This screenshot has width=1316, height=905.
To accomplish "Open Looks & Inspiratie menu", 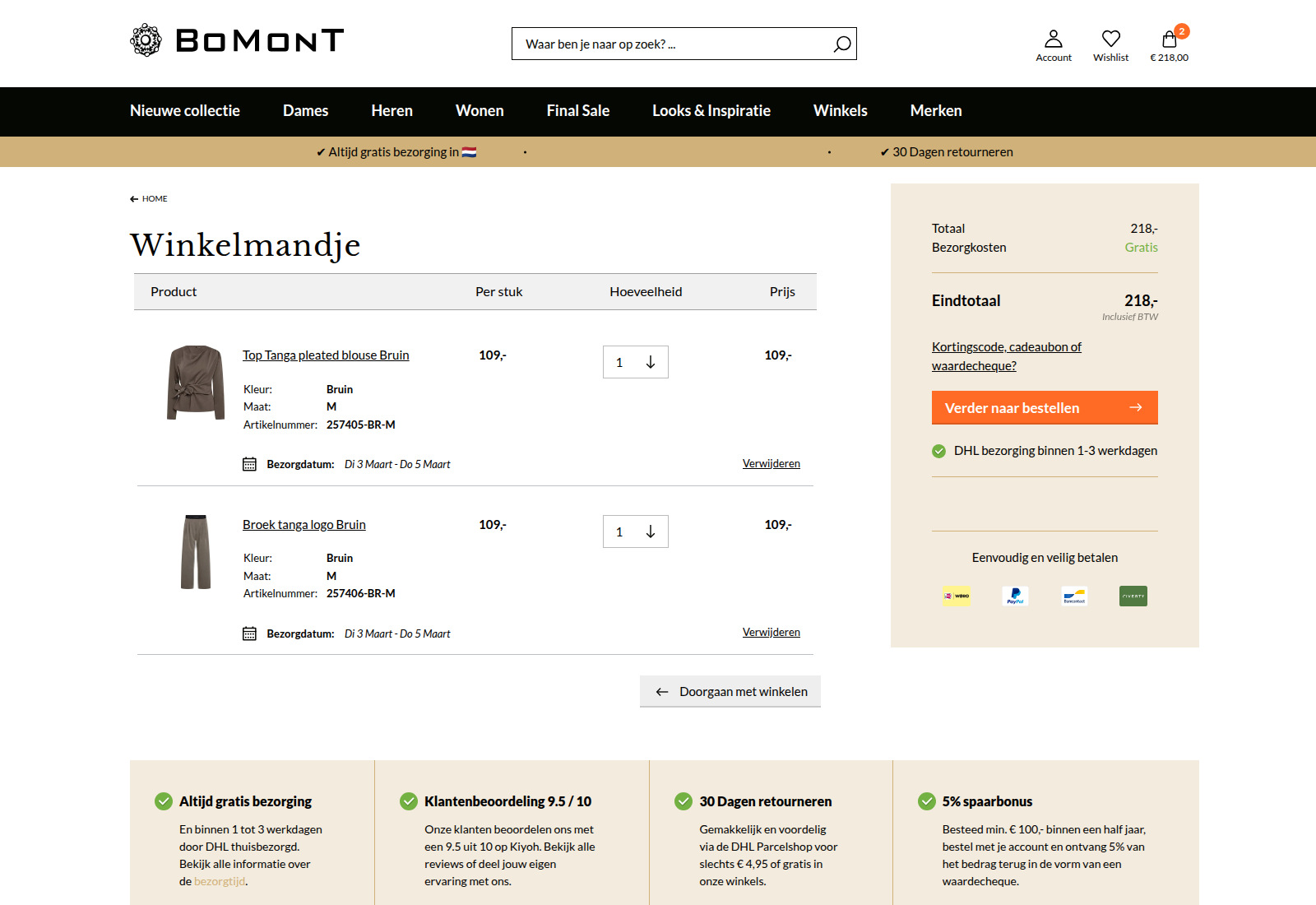I will tap(711, 111).
